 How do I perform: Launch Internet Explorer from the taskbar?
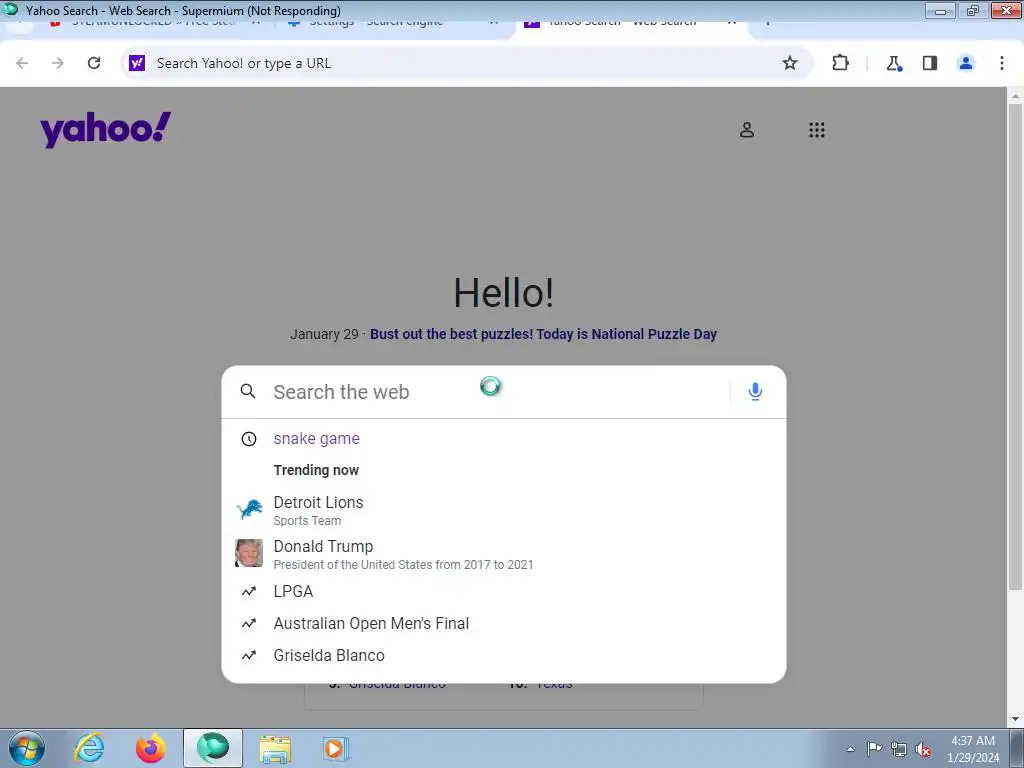tap(89, 748)
